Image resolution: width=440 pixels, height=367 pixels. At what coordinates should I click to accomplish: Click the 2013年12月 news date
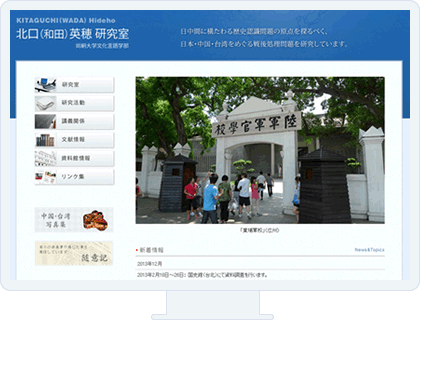coord(149,264)
